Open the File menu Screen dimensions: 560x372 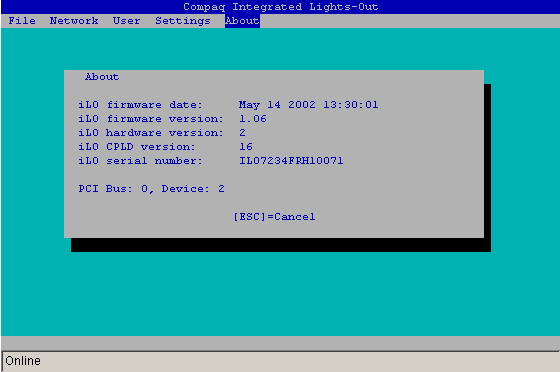[22, 21]
